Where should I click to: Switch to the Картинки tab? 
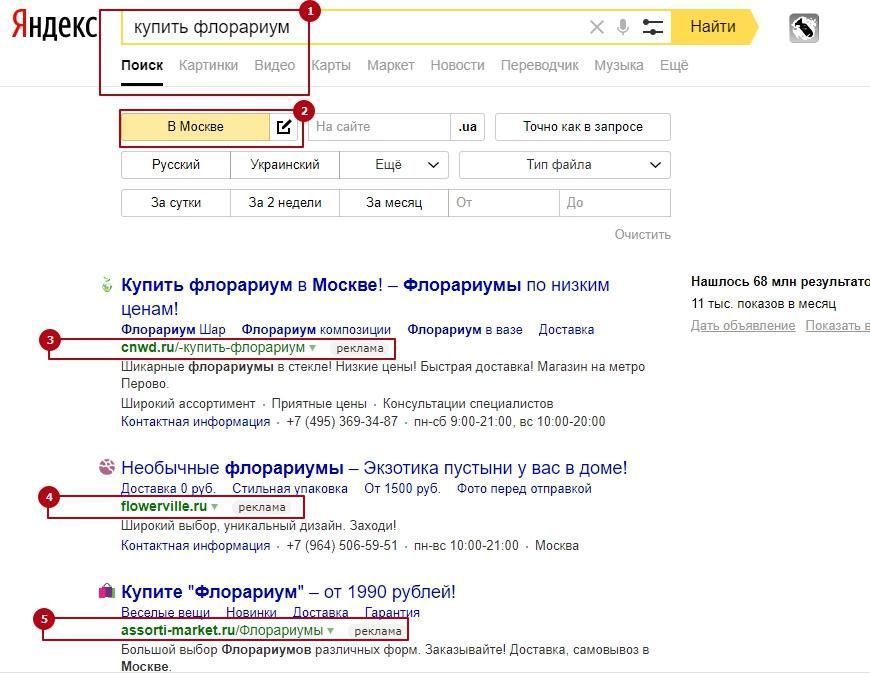208,65
